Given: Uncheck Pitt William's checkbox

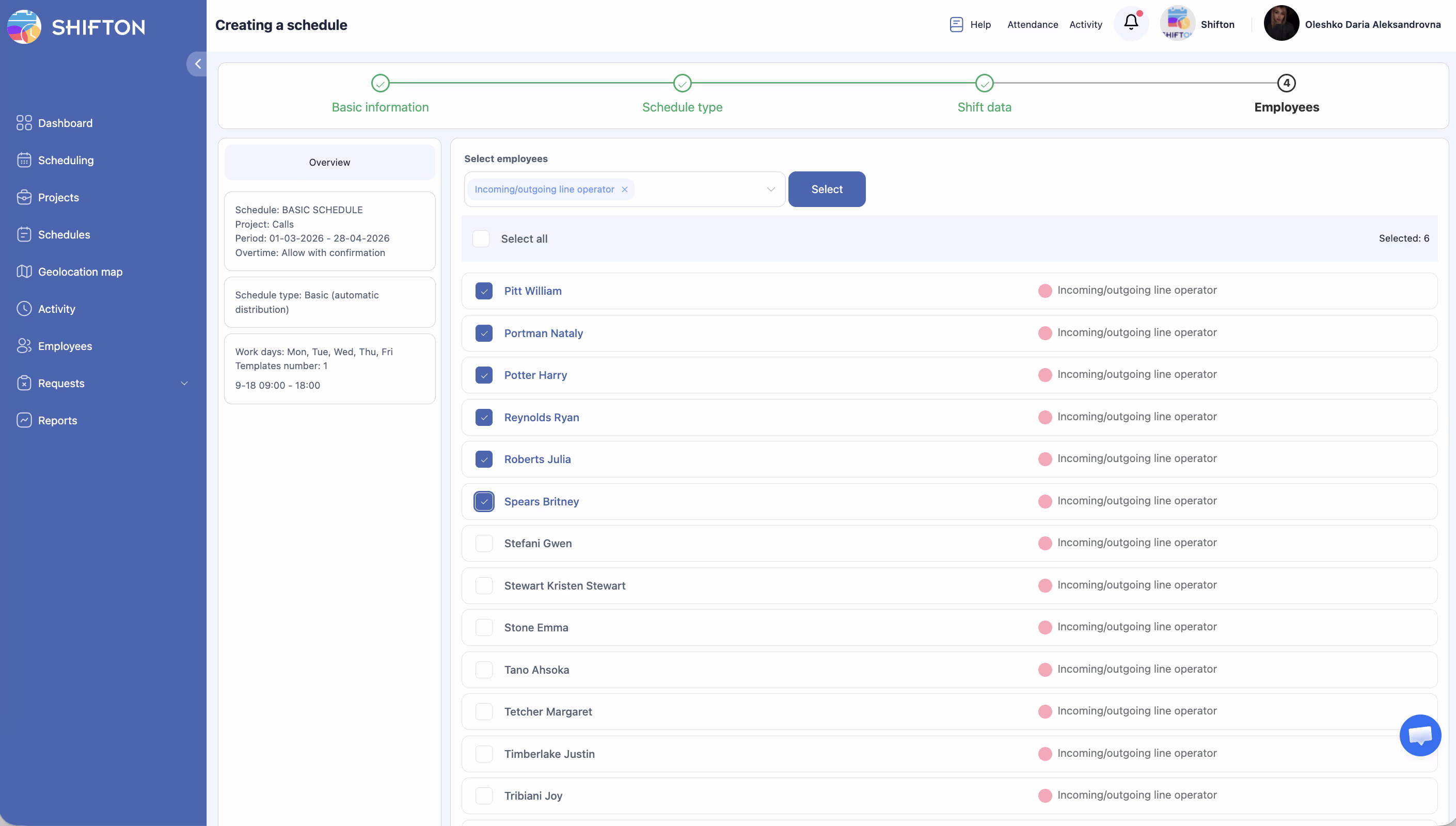Looking at the screenshot, I should tap(484, 291).
